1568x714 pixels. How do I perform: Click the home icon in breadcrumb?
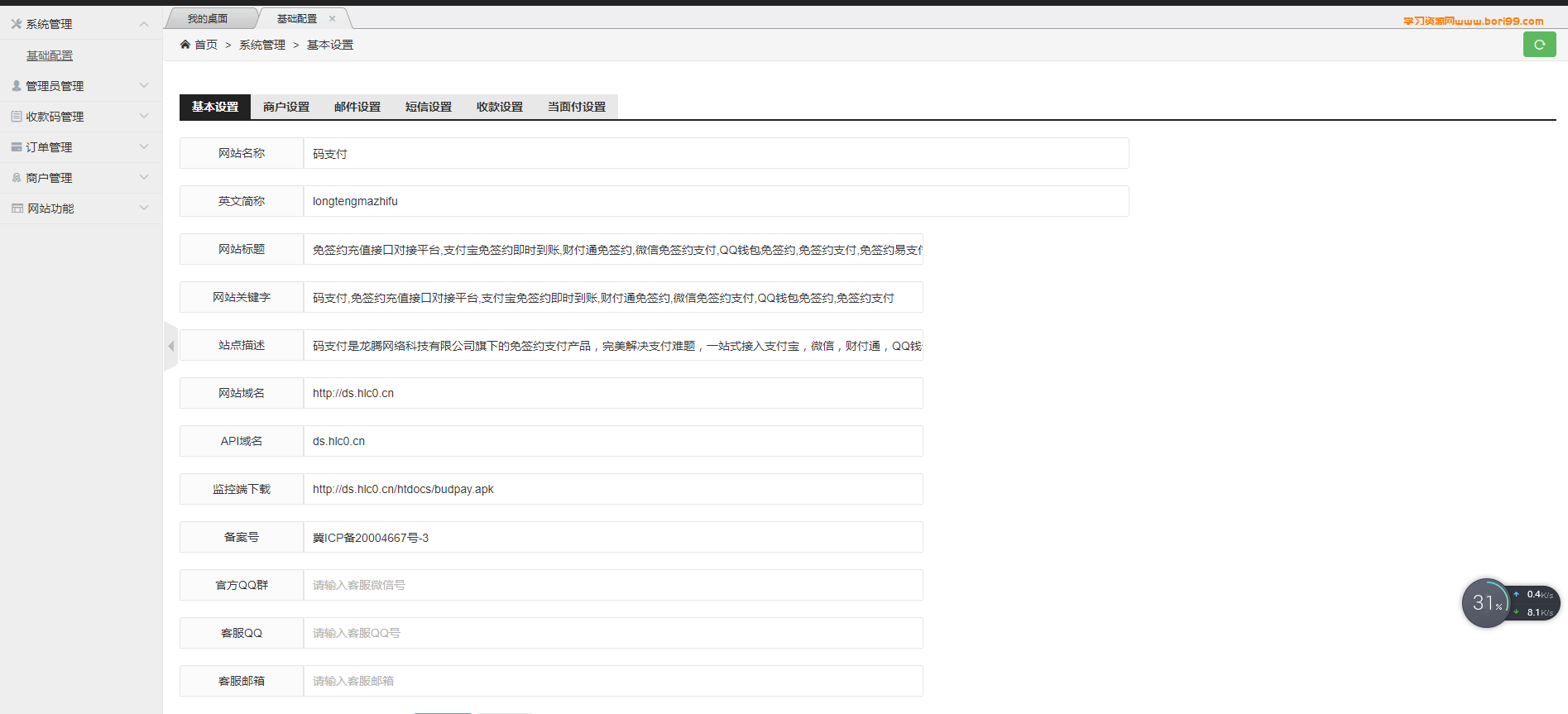pyautogui.click(x=185, y=45)
